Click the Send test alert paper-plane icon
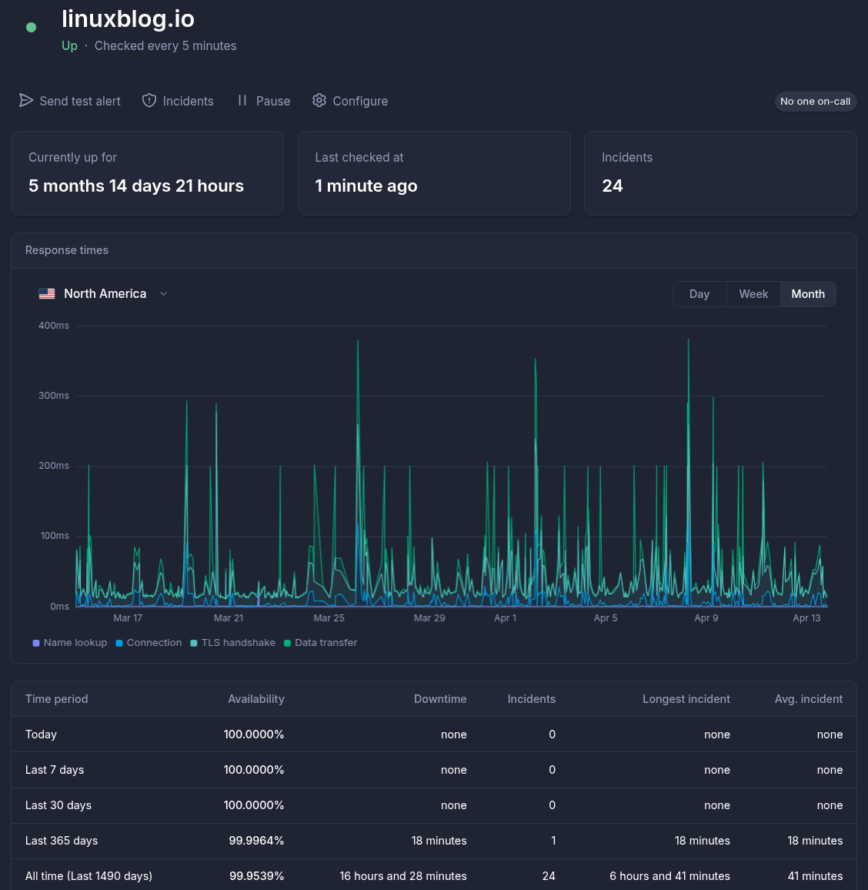Image resolution: width=868 pixels, height=890 pixels. pyautogui.click(x=26, y=100)
